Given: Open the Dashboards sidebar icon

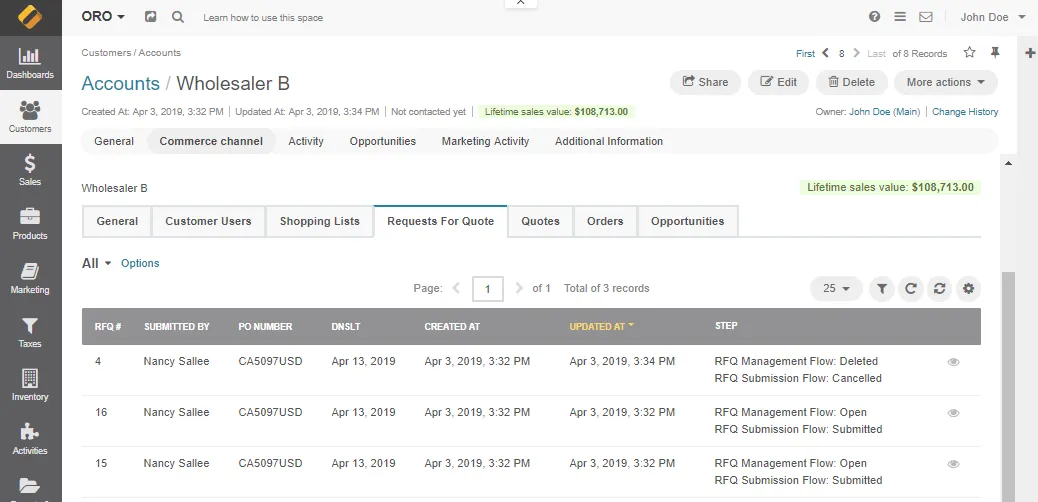Looking at the screenshot, I should click(30, 64).
